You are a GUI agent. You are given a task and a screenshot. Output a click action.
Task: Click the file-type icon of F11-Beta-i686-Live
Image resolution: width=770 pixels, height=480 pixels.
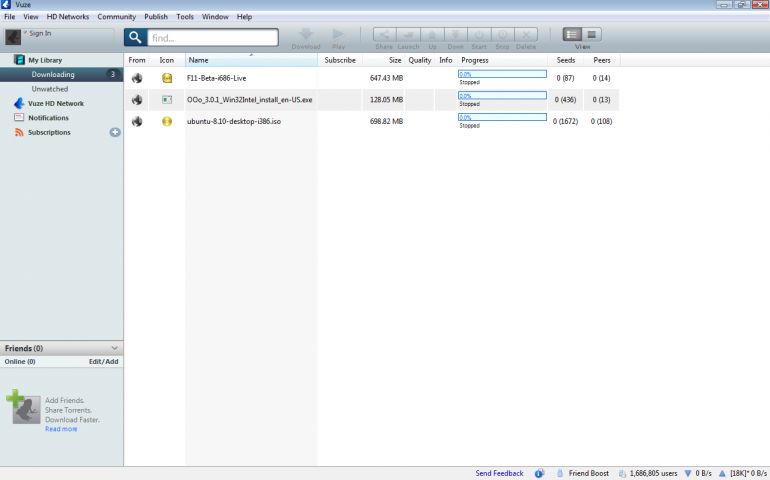pos(167,78)
